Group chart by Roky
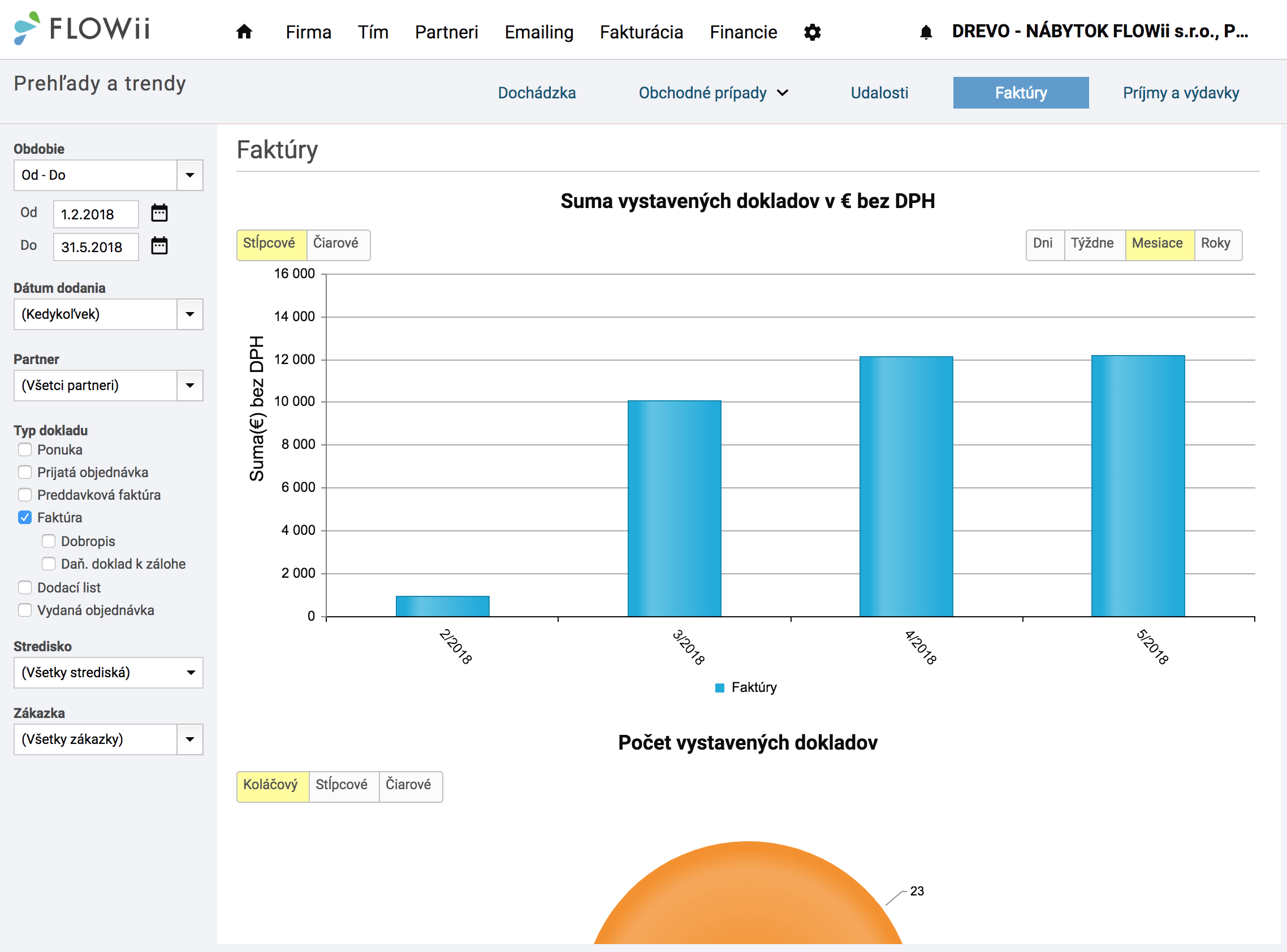The width and height of the screenshot is (1287, 952). pos(1219,245)
